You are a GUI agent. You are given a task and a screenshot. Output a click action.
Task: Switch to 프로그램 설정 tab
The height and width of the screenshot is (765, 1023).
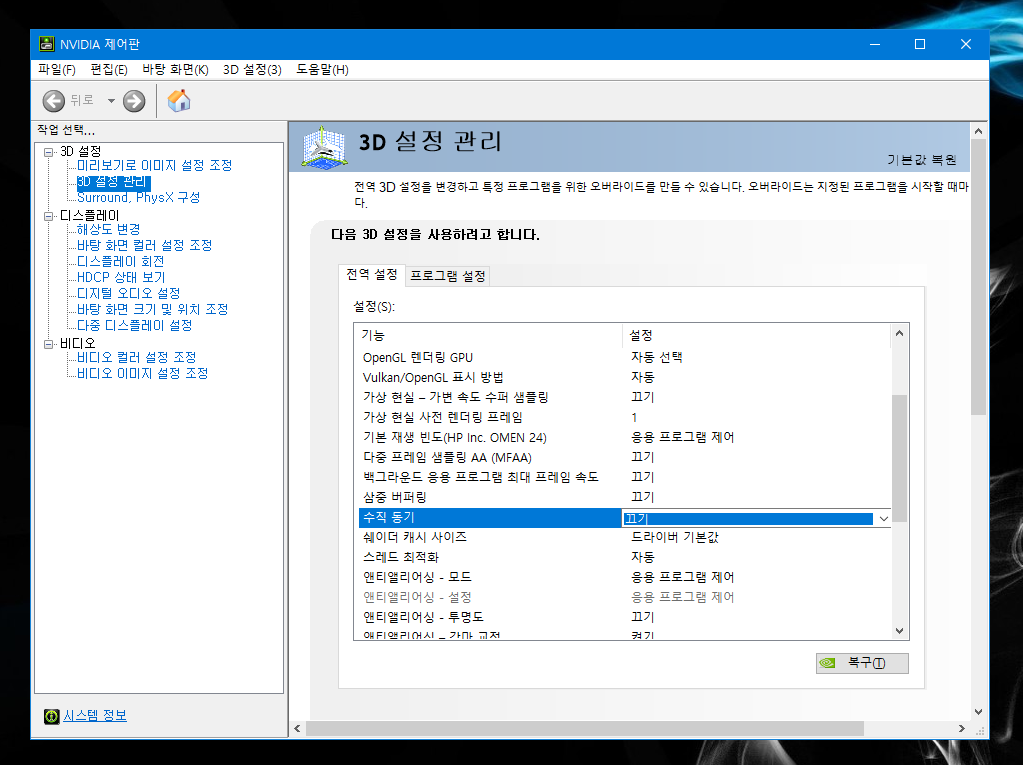[448, 277]
